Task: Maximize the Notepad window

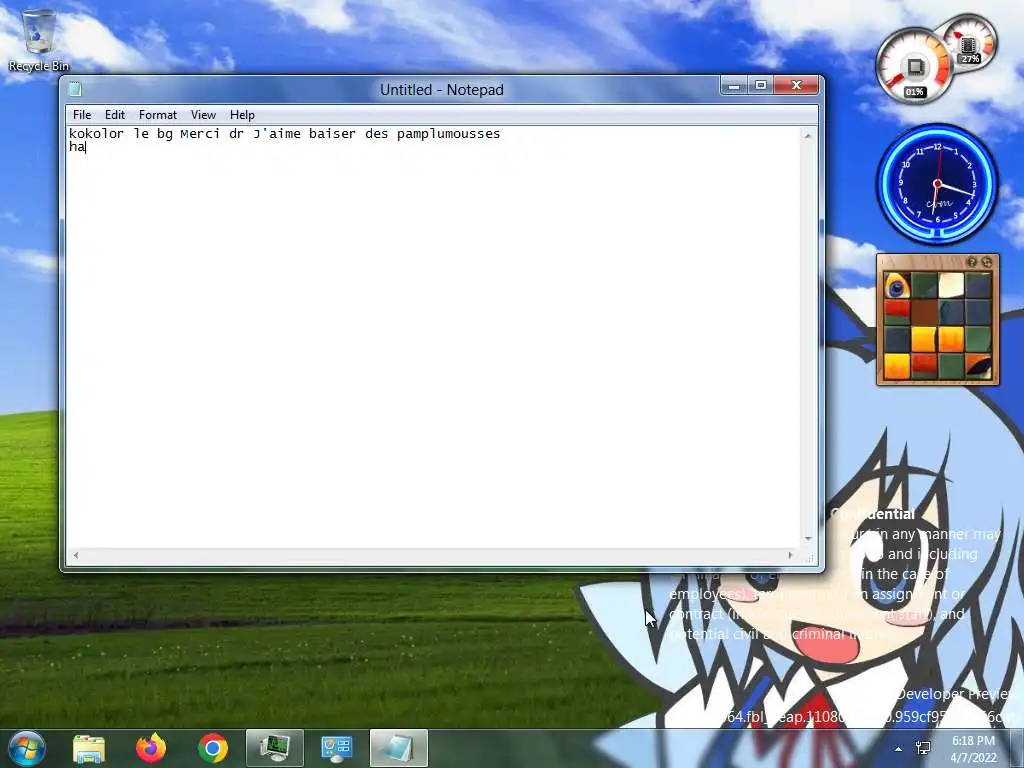Action: [x=761, y=86]
